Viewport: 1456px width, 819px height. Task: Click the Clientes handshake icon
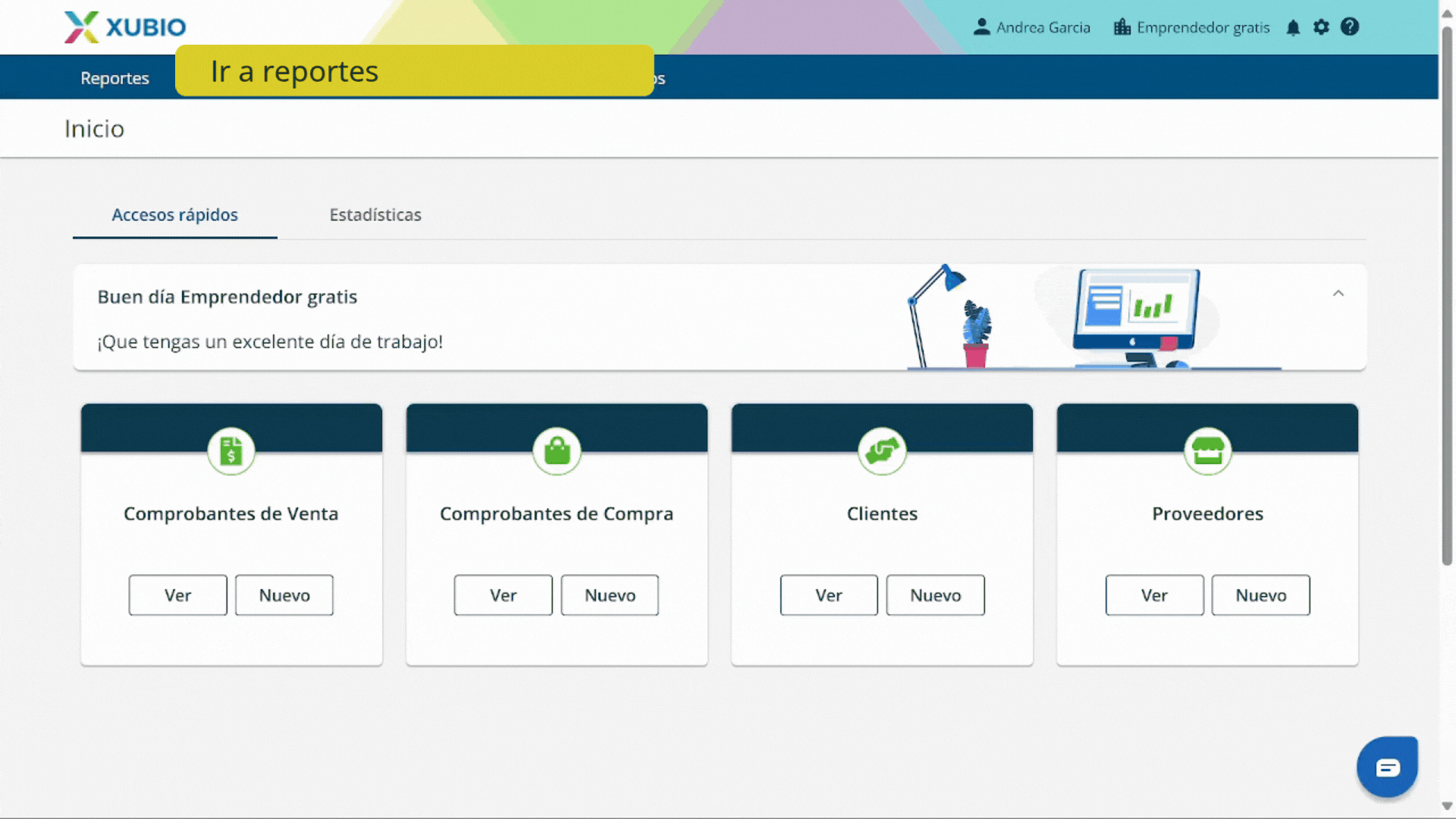(x=882, y=451)
